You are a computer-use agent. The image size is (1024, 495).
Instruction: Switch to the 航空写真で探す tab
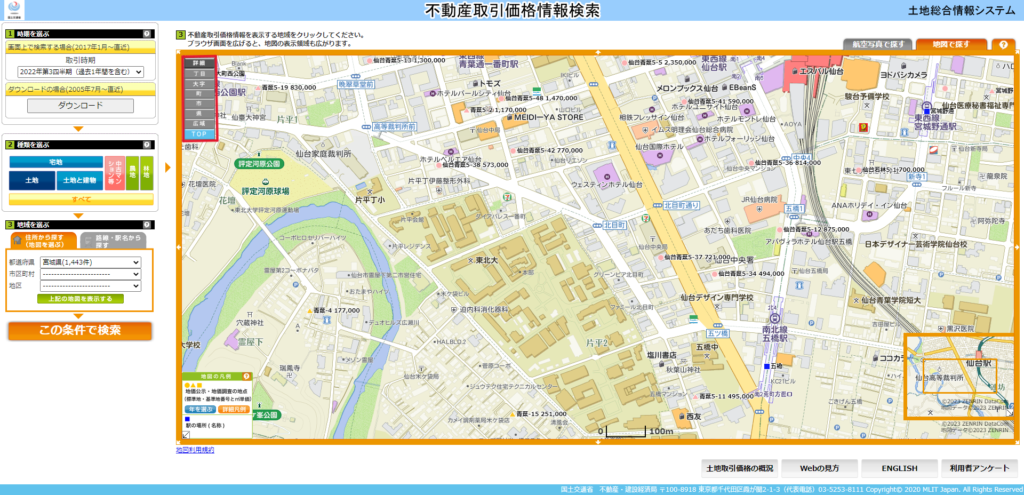click(x=878, y=44)
